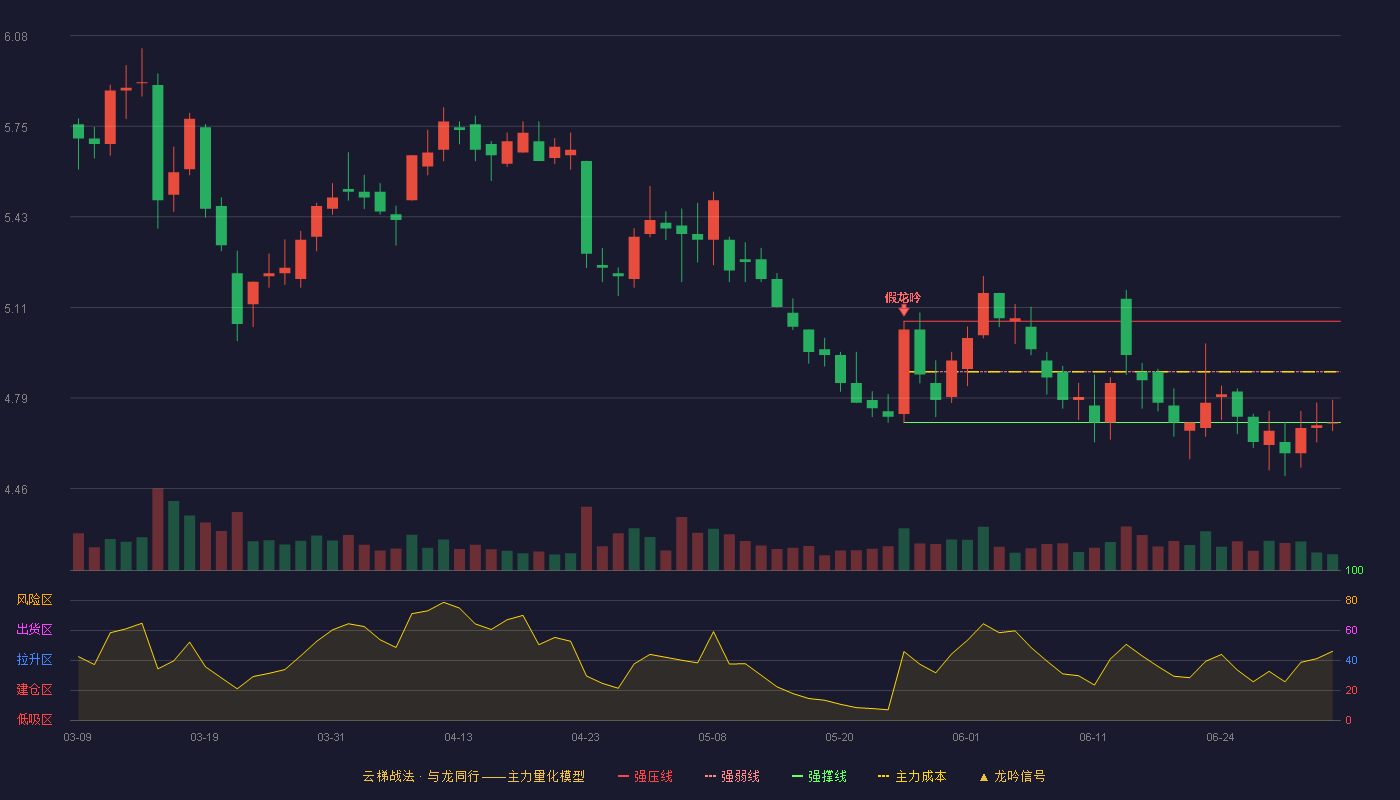1400x800 pixels.
Task: Click the 05-20 date axis label
Action: pyautogui.click(x=840, y=737)
